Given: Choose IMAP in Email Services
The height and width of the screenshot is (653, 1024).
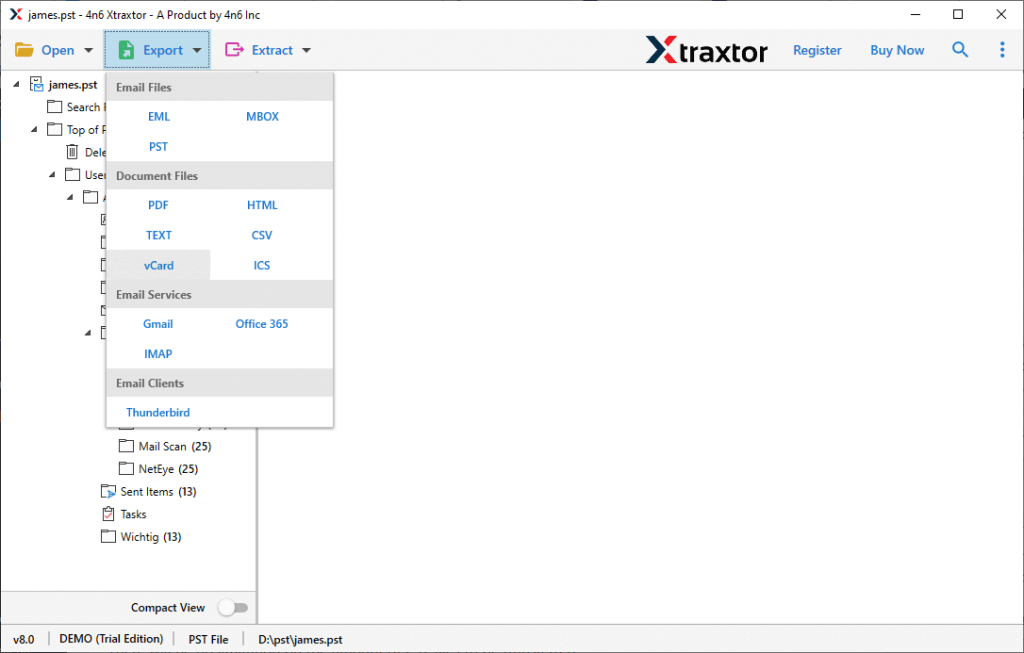Looking at the screenshot, I should pos(158,354).
